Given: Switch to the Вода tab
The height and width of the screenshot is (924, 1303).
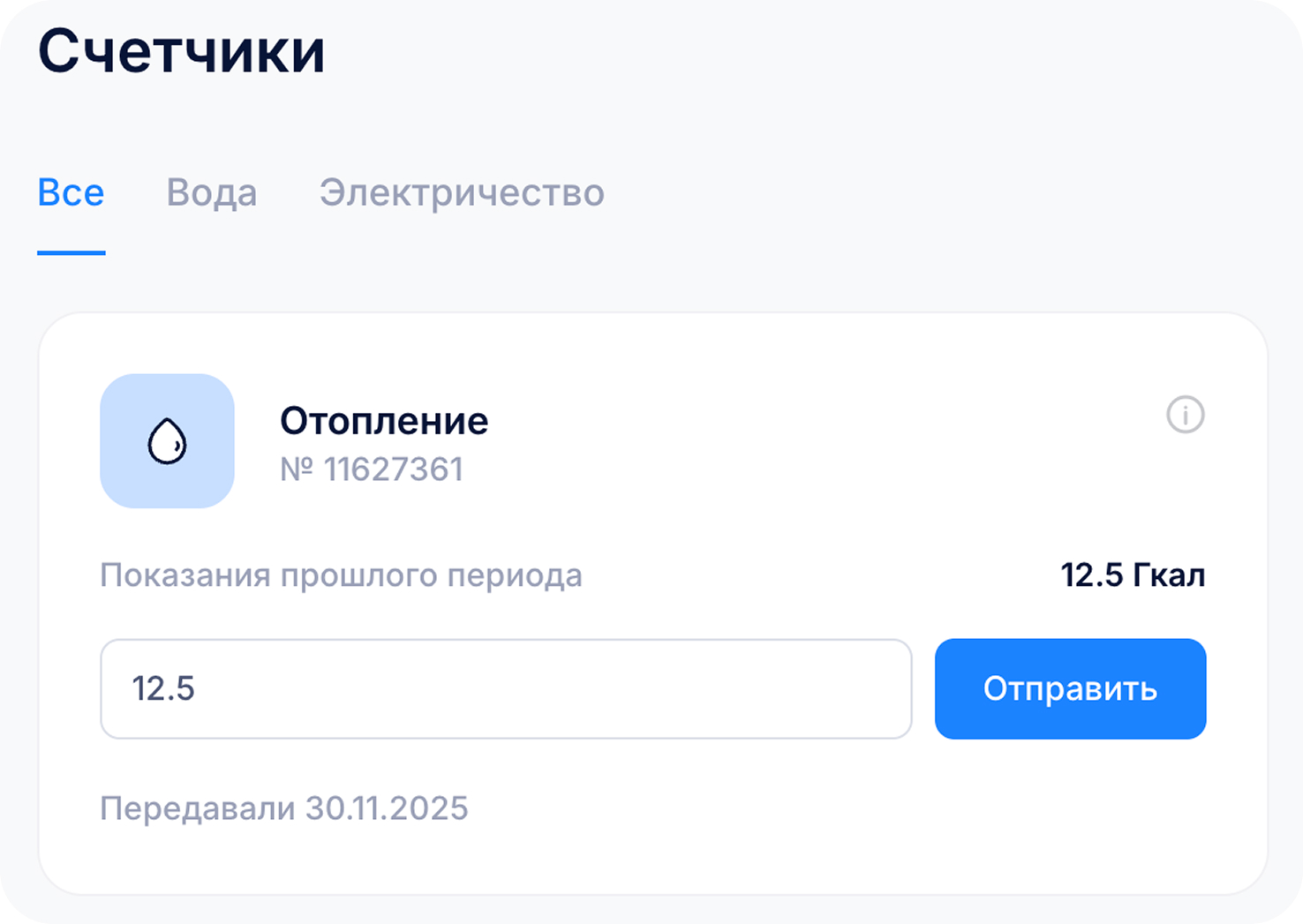Looking at the screenshot, I should tap(212, 192).
